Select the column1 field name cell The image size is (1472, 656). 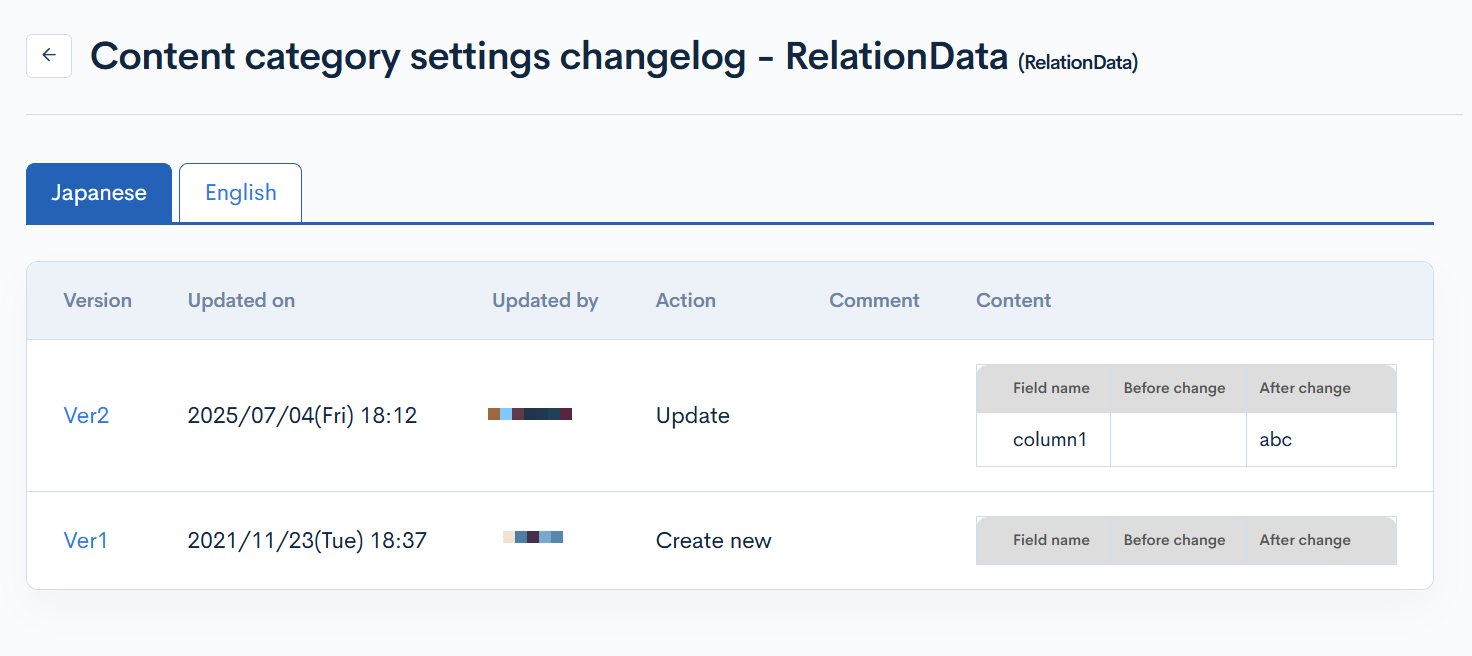click(x=1049, y=440)
